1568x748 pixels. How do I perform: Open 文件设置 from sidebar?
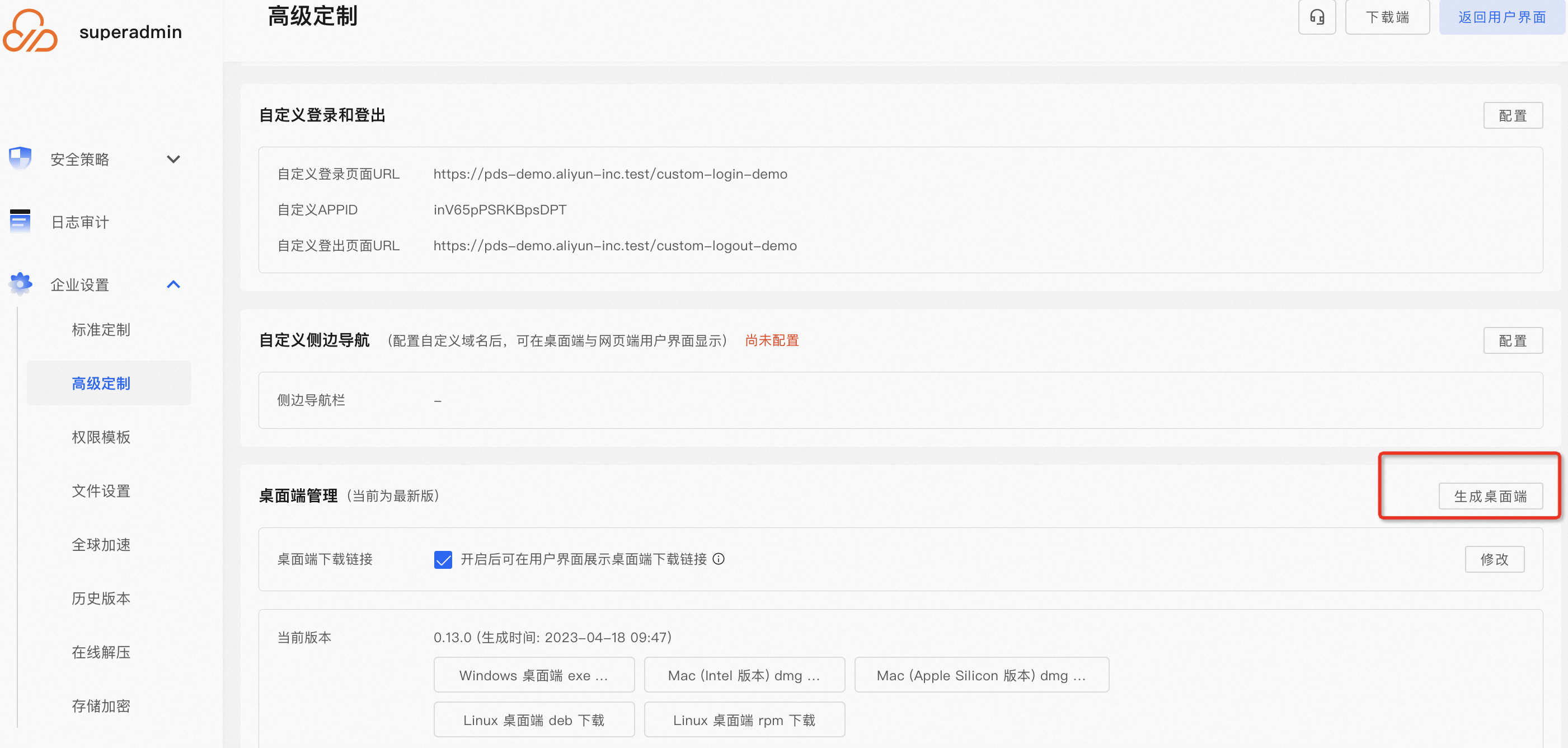(101, 490)
